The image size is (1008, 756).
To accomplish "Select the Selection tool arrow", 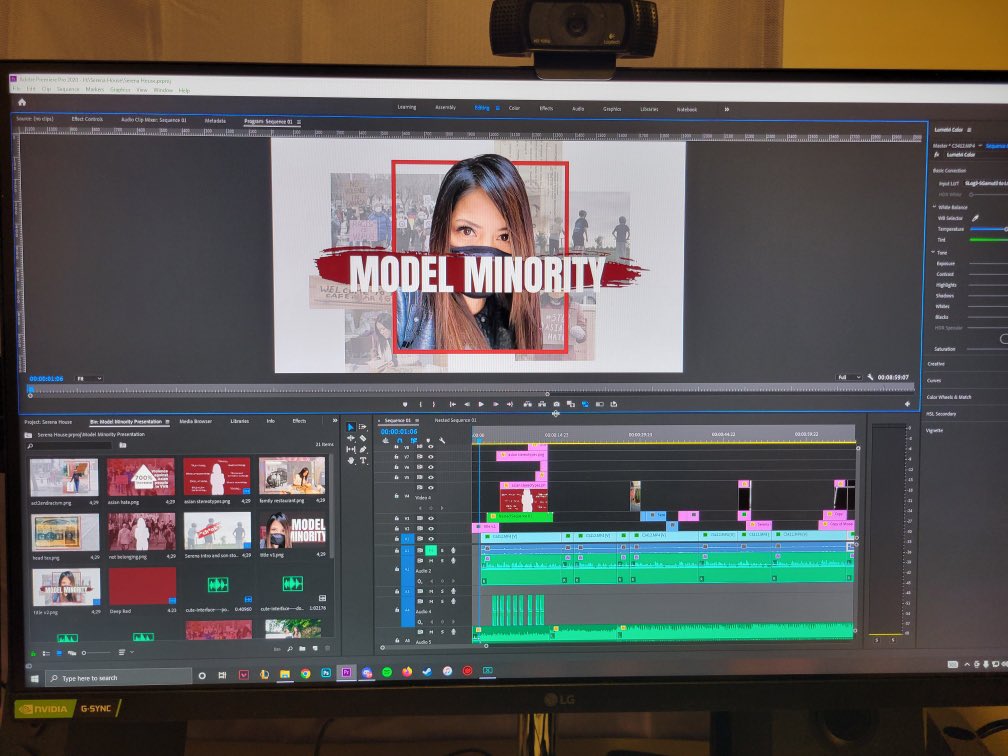I will click(x=351, y=427).
